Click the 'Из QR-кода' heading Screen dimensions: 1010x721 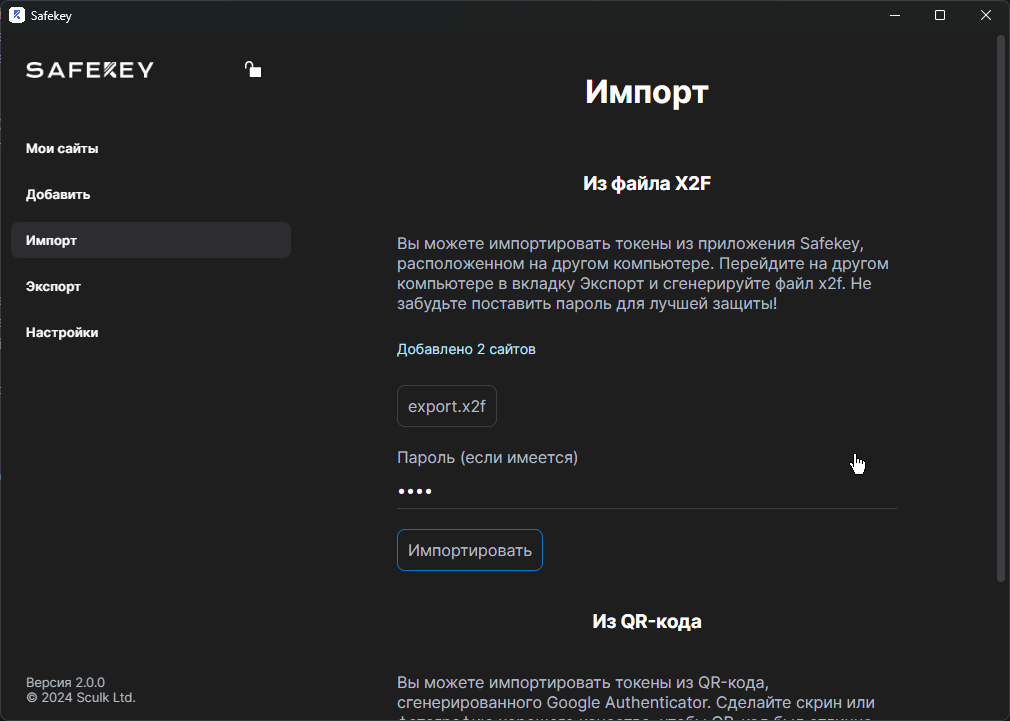(647, 621)
